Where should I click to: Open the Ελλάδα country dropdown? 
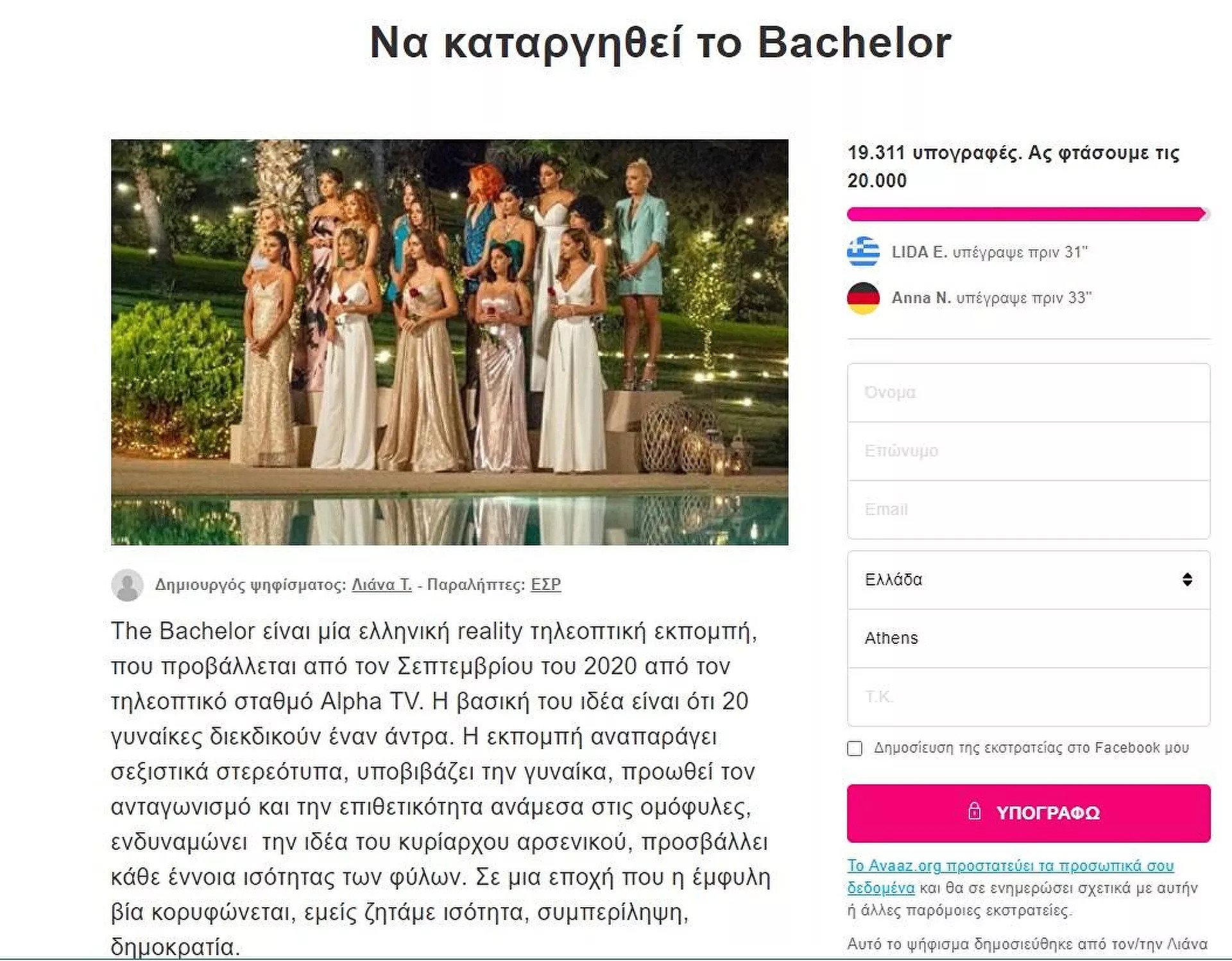tap(1028, 580)
